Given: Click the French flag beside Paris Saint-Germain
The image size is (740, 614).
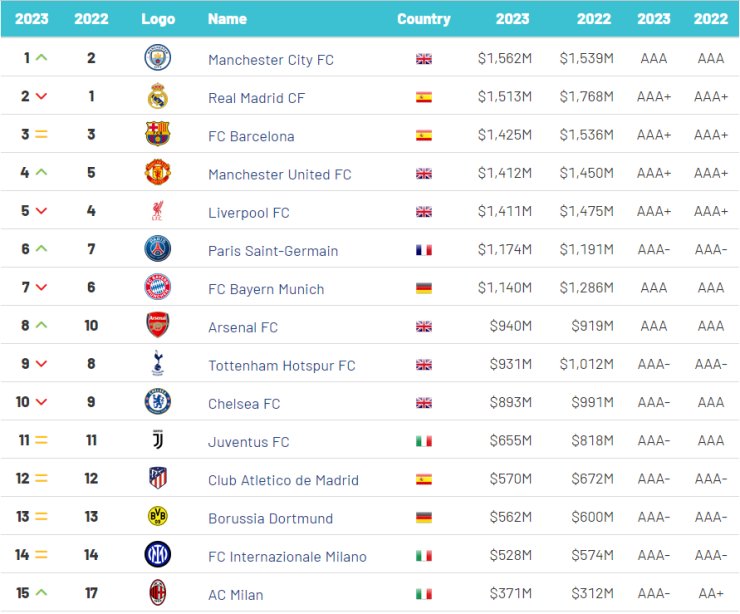Looking at the screenshot, I should point(424,250).
